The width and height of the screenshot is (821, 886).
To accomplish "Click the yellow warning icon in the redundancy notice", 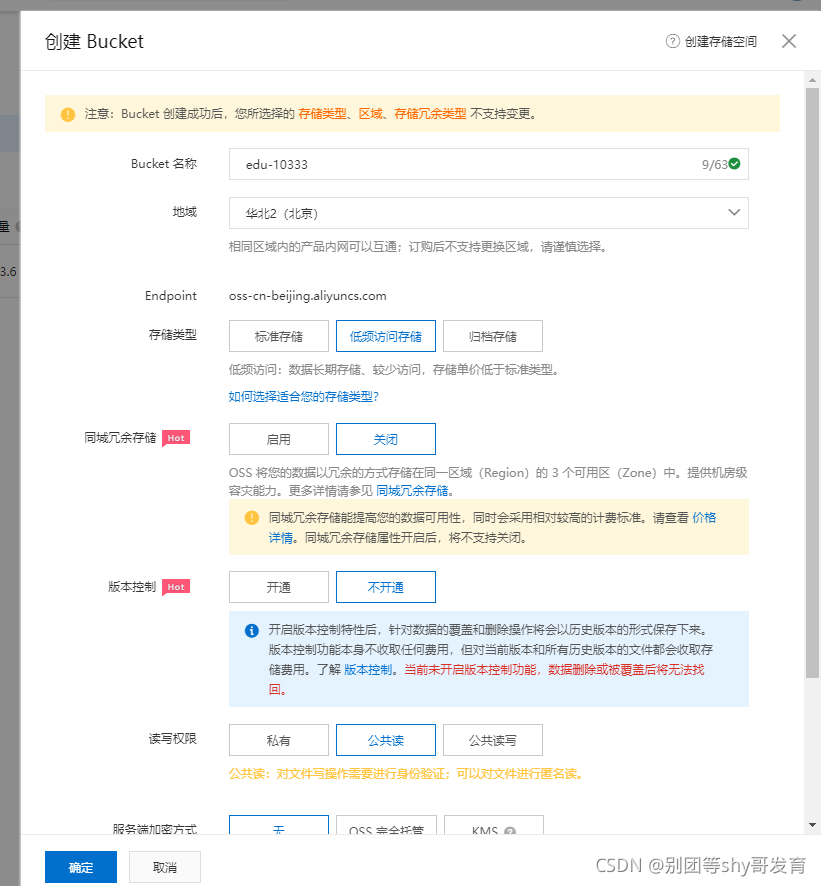I will pyautogui.click(x=251, y=518).
